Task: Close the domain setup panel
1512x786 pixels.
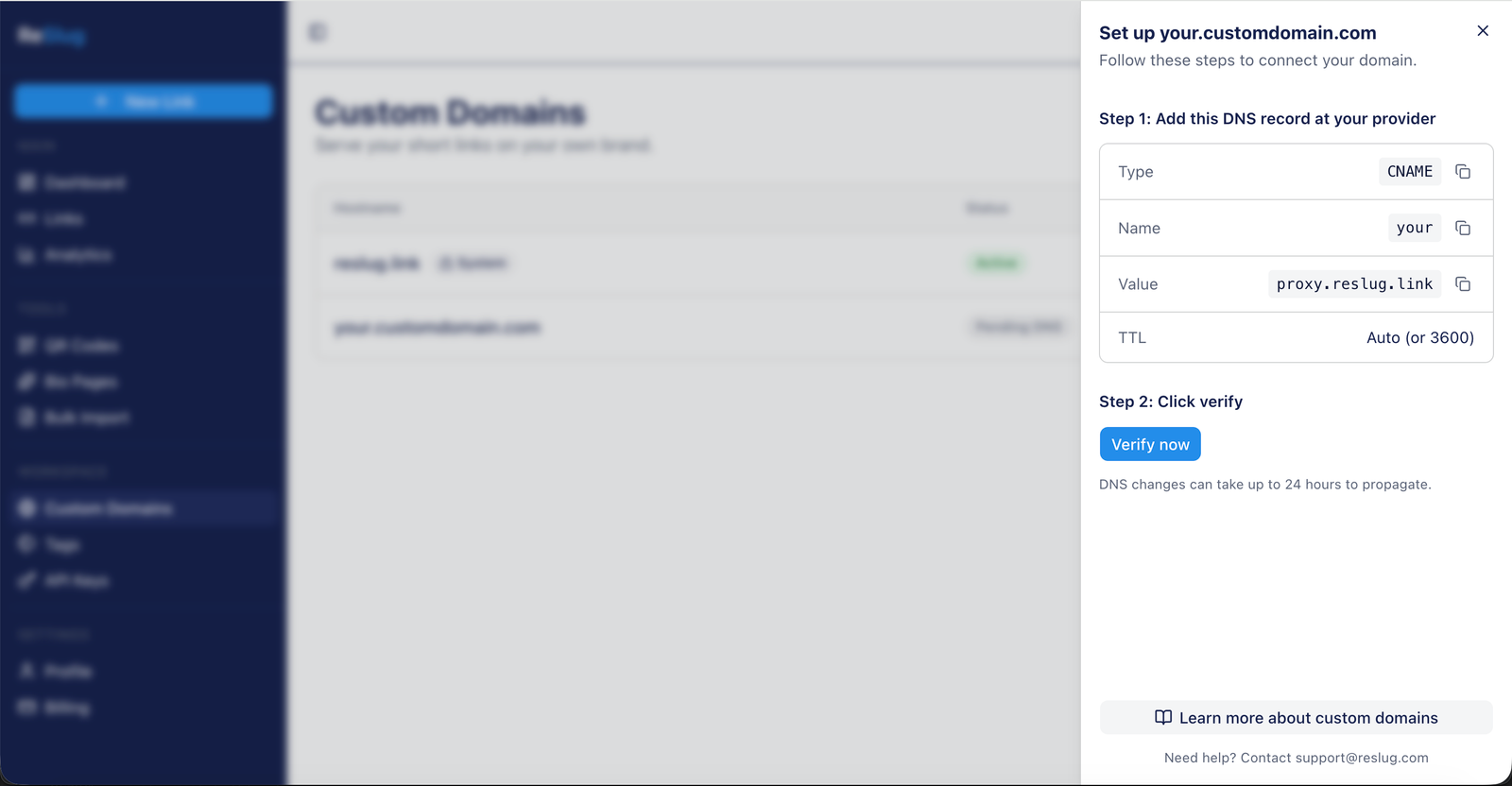Action: 1483,31
